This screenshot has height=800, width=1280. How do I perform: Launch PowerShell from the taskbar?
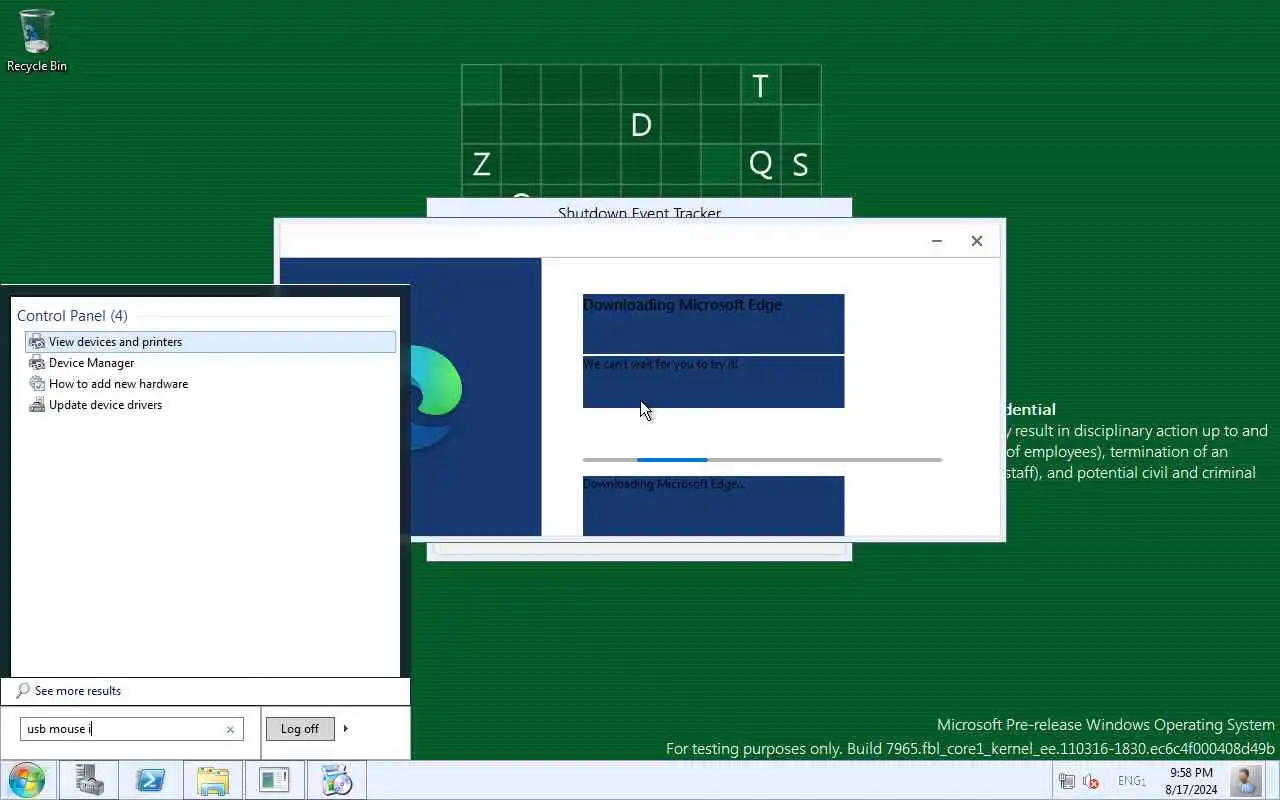click(x=151, y=780)
